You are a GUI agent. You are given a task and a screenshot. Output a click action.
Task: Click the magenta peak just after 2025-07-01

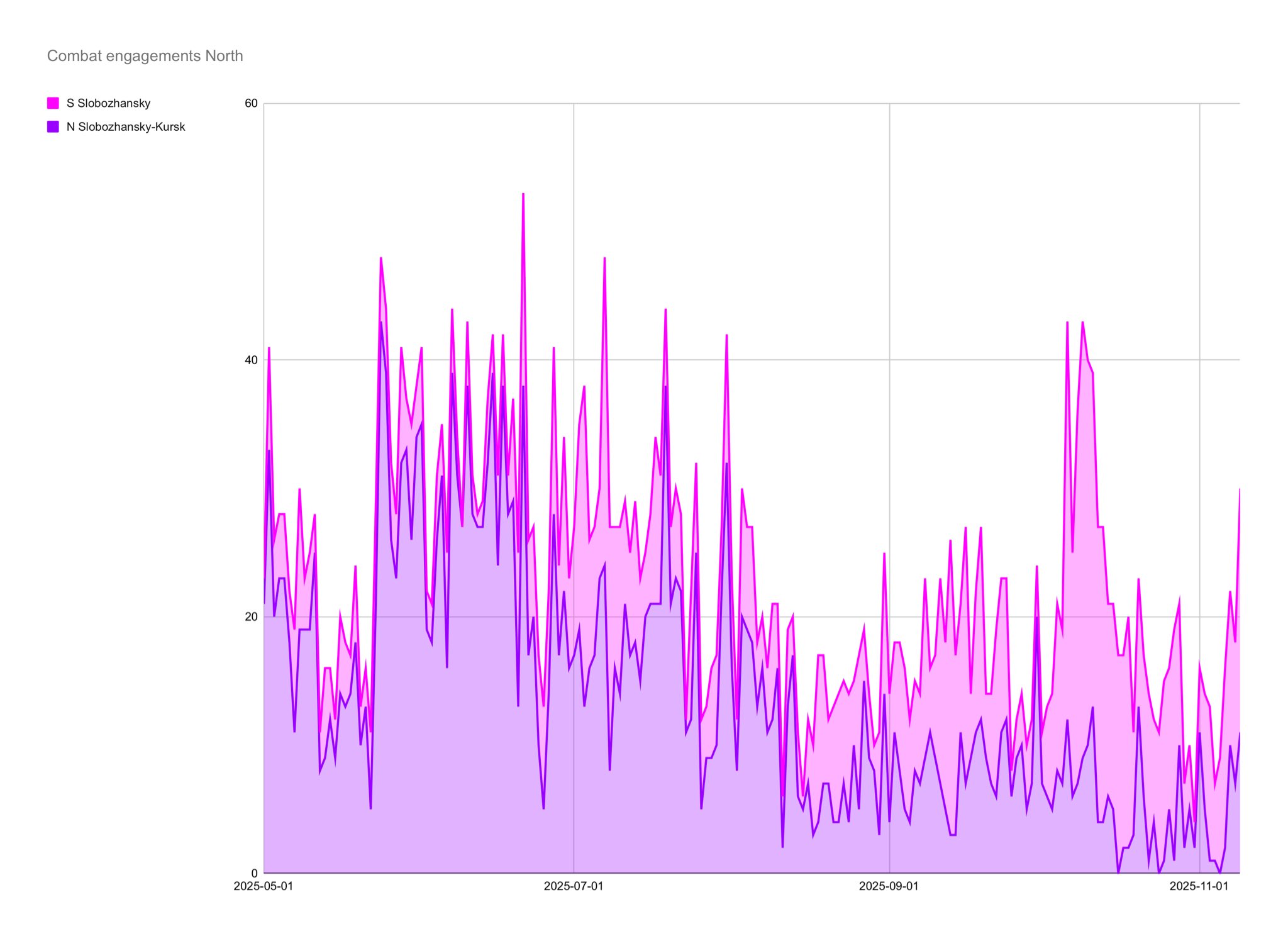click(x=604, y=259)
